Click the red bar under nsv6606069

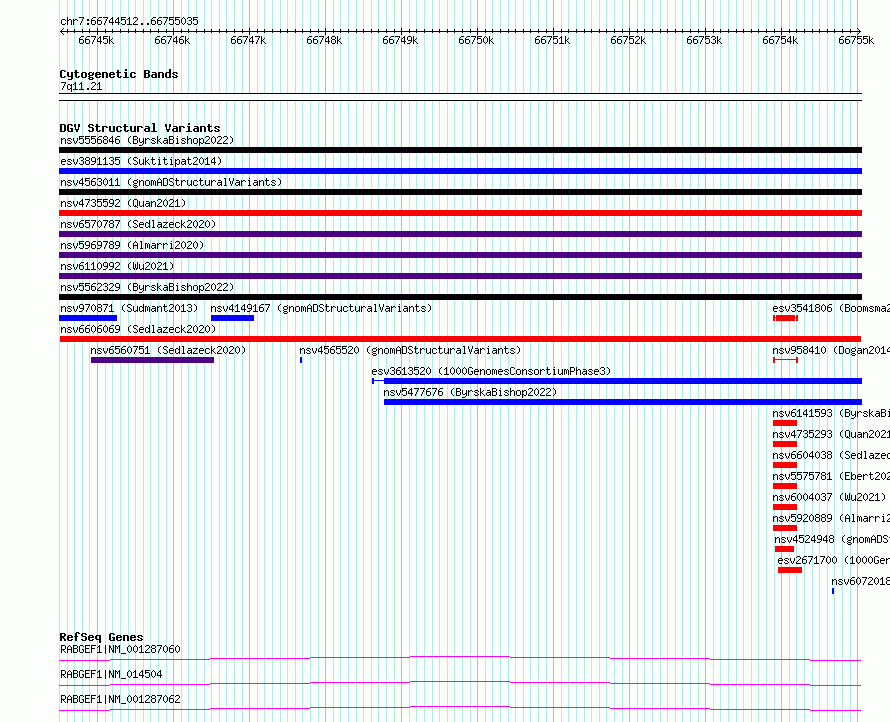coord(460,339)
